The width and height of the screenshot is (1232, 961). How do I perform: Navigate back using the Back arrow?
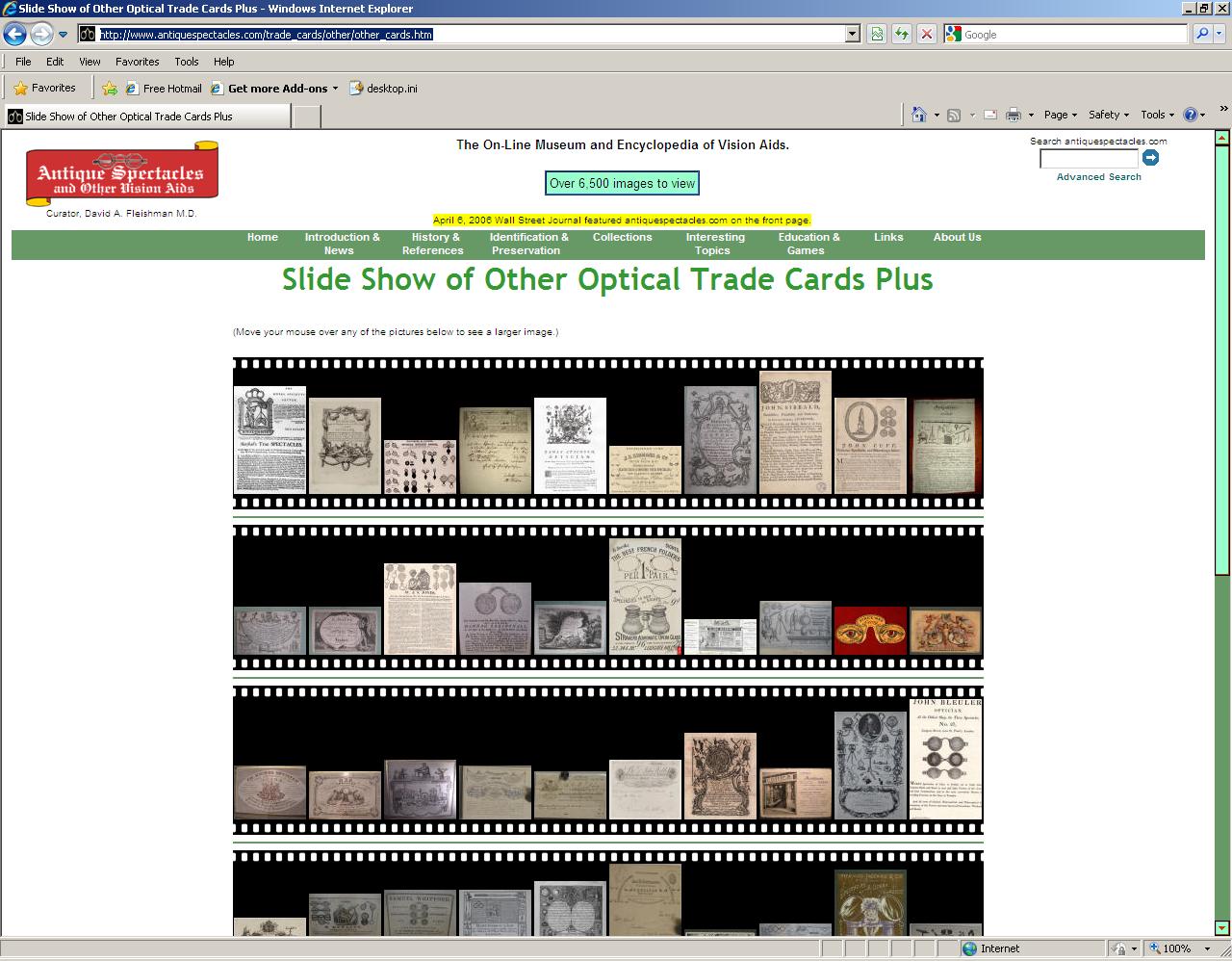coord(15,34)
